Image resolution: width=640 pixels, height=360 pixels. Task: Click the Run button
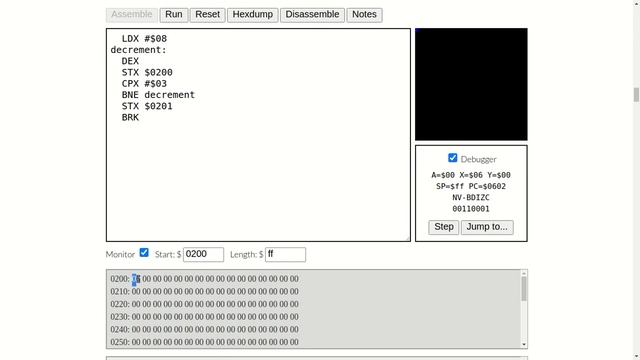pyautogui.click(x=174, y=15)
